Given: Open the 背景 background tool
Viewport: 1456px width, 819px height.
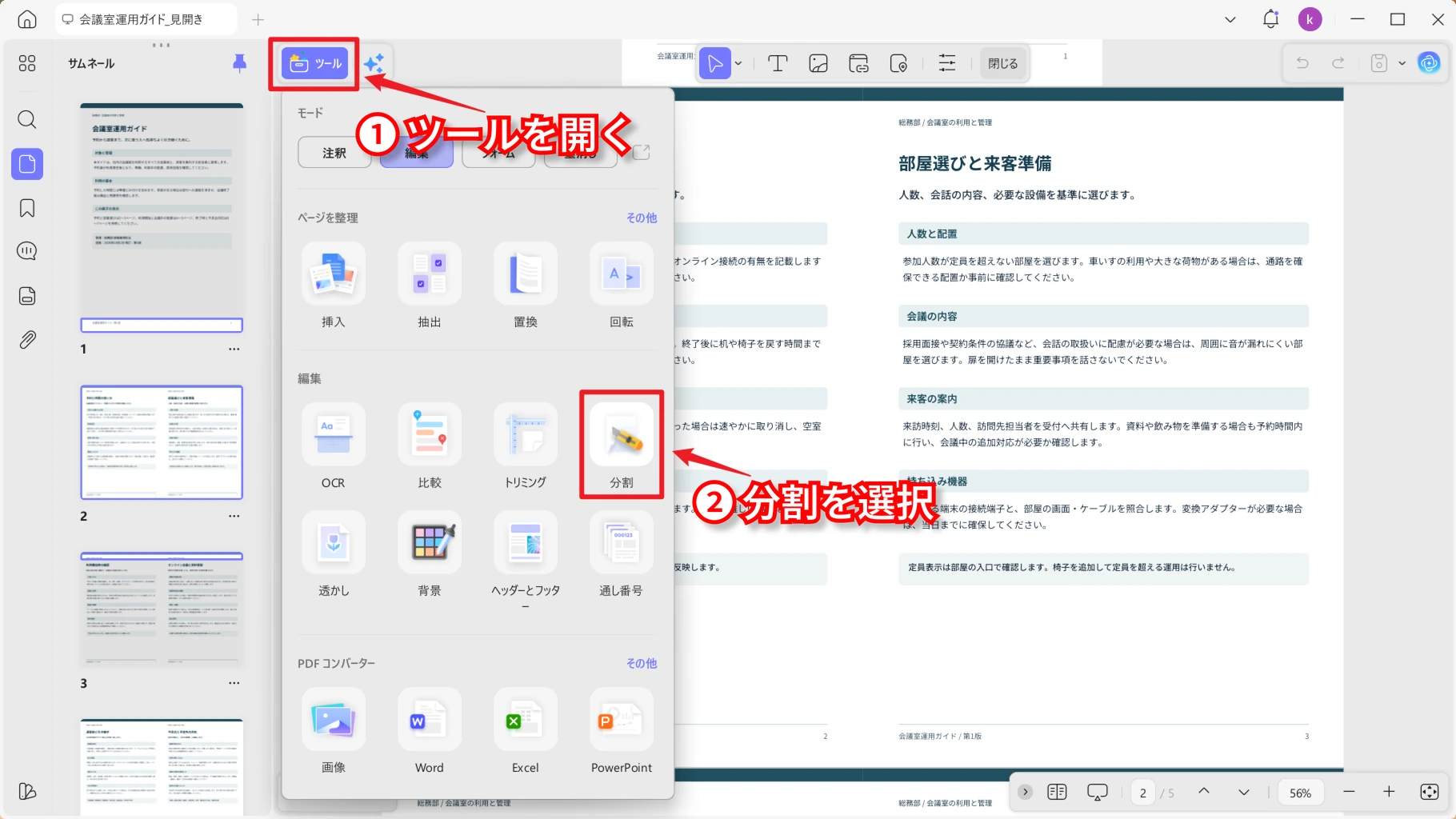Looking at the screenshot, I should (430, 554).
